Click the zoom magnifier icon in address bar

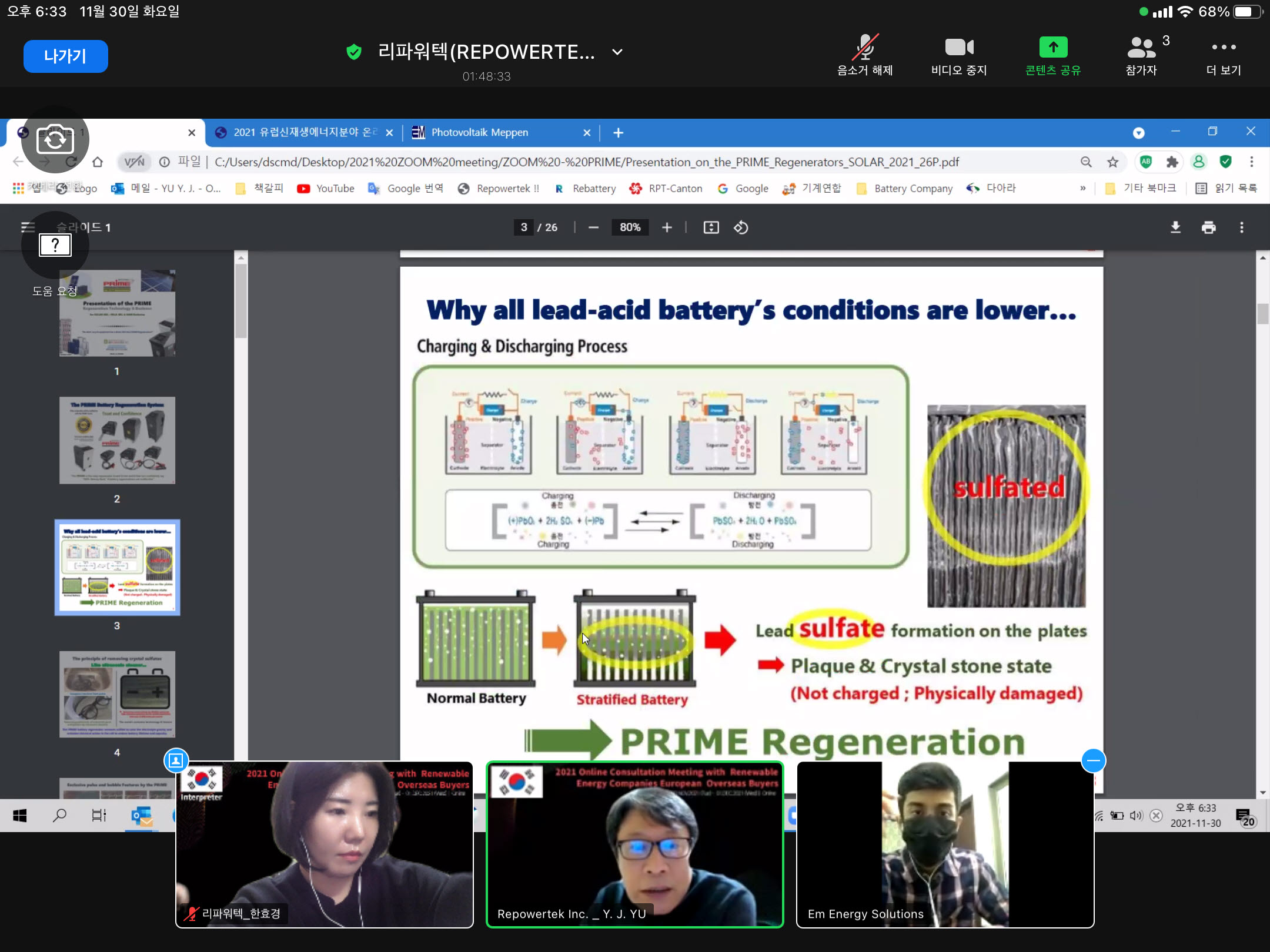point(1086,162)
